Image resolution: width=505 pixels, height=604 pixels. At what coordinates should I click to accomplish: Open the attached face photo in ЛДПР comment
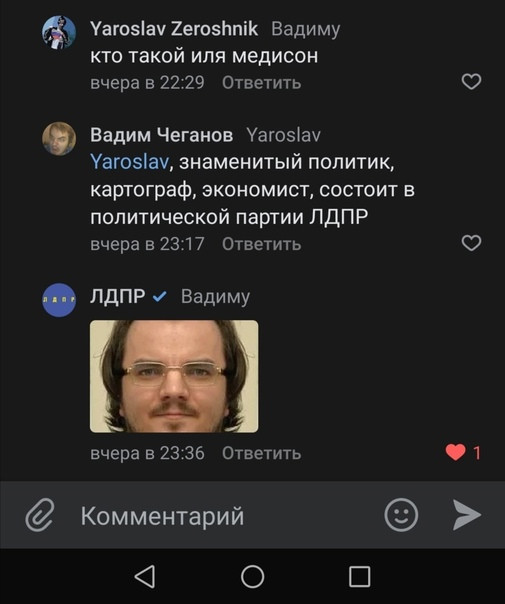pyautogui.click(x=174, y=376)
